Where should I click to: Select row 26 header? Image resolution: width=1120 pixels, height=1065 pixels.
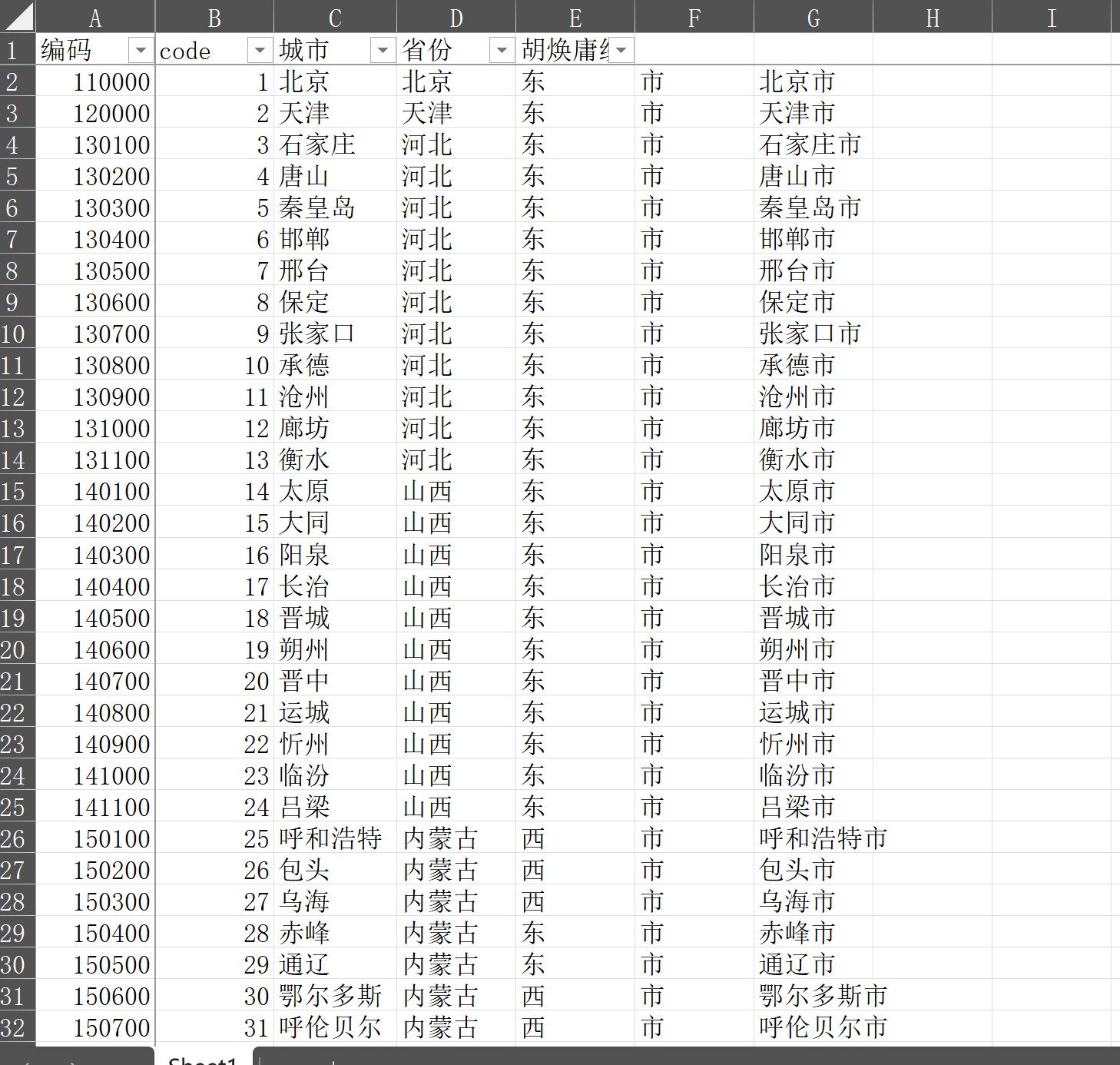coord(18,838)
